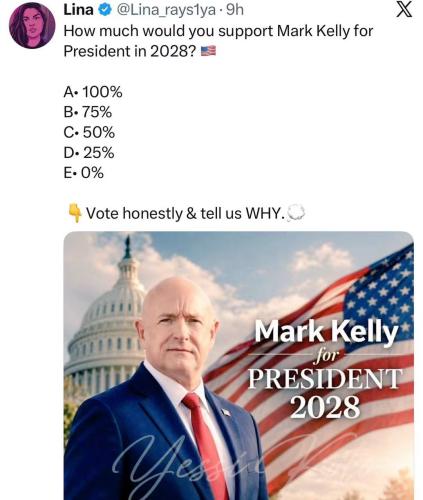
Task: Open the Mark Kelly campaign image
Action: pos(239,365)
